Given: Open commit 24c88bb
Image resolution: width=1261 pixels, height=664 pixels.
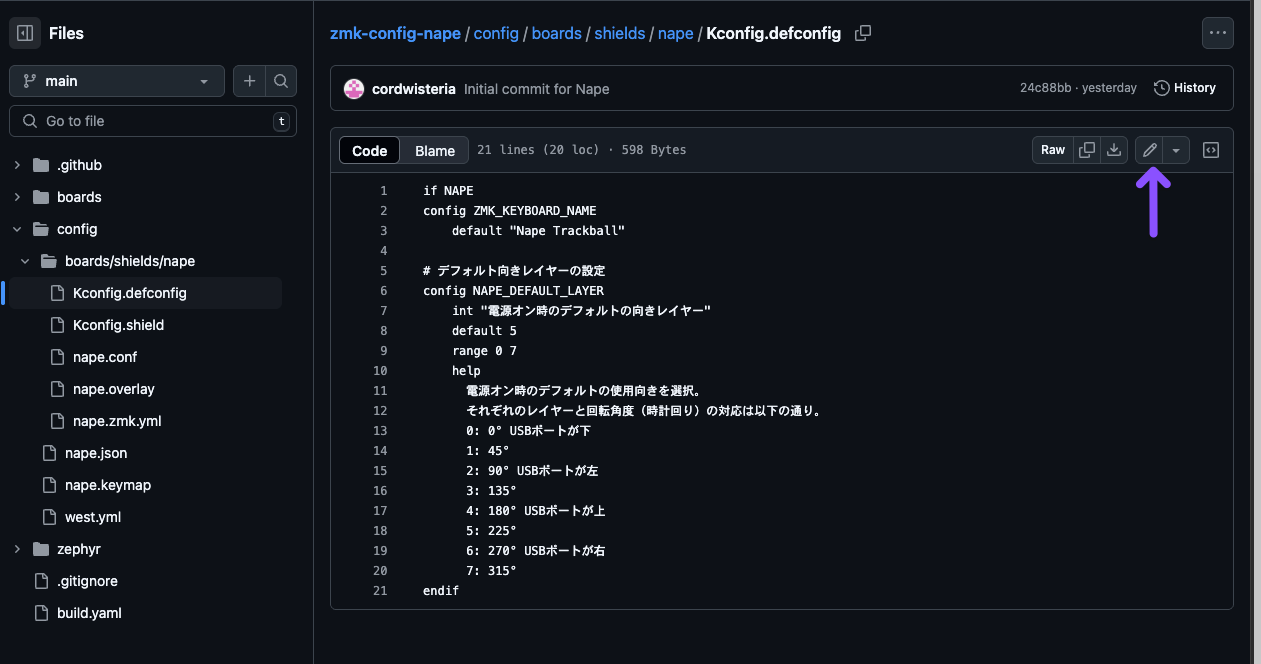Looking at the screenshot, I should click(1047, 88).
